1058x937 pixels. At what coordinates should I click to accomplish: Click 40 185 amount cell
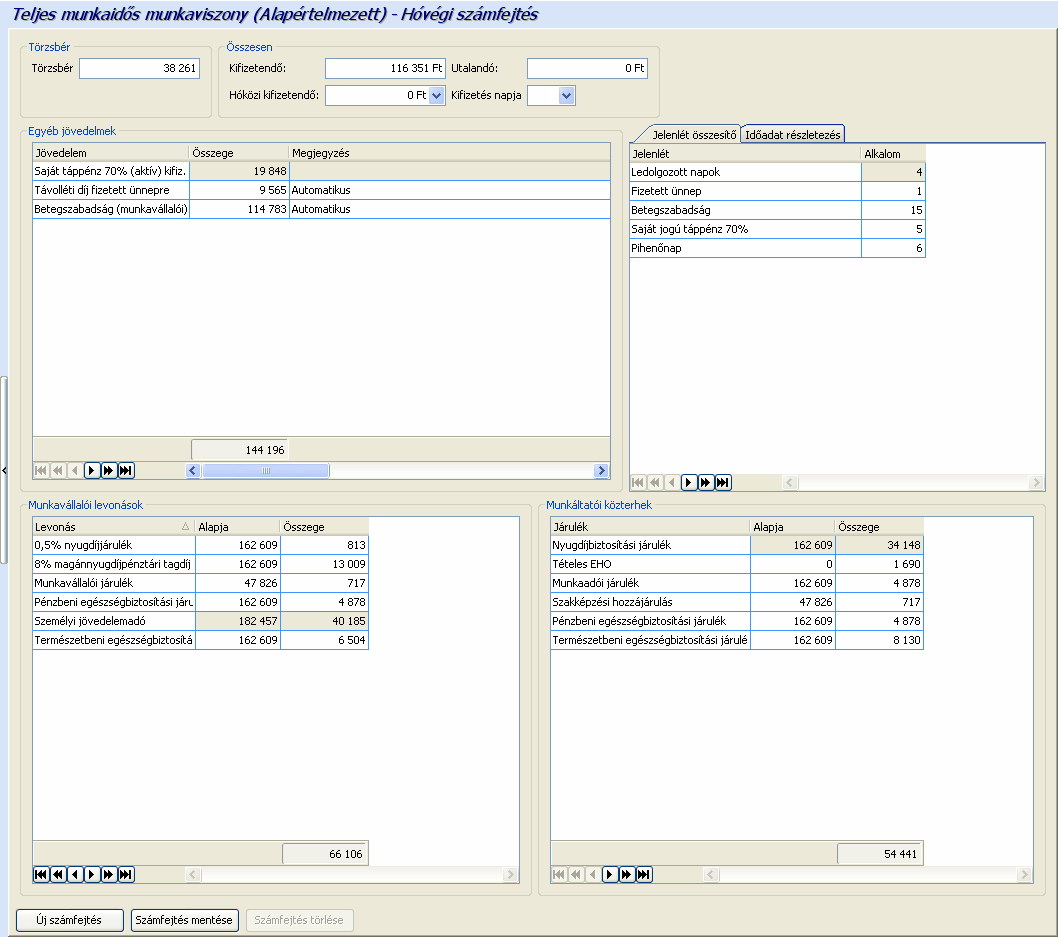(x=325, y=621)
